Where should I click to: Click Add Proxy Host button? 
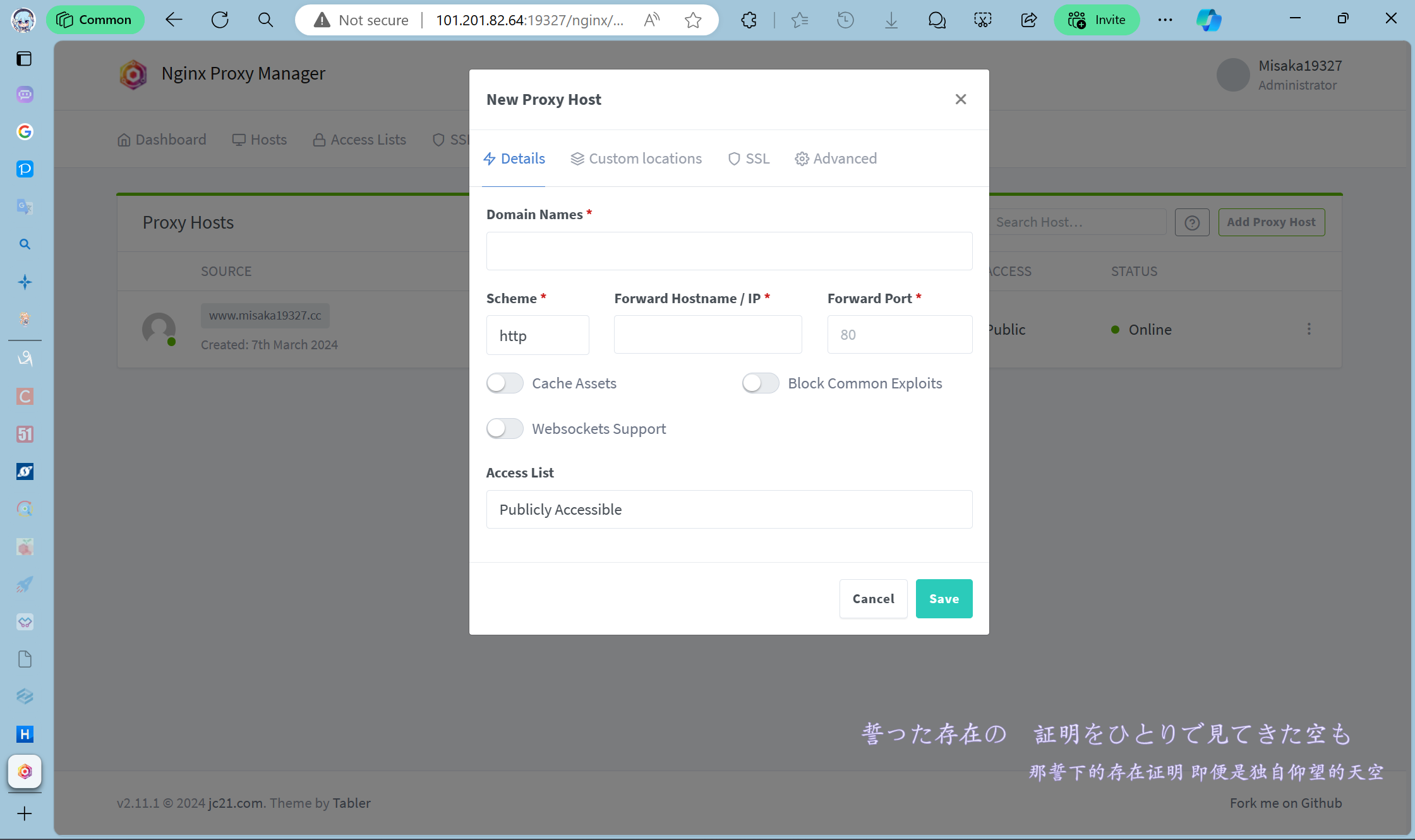coord(1271,222)
